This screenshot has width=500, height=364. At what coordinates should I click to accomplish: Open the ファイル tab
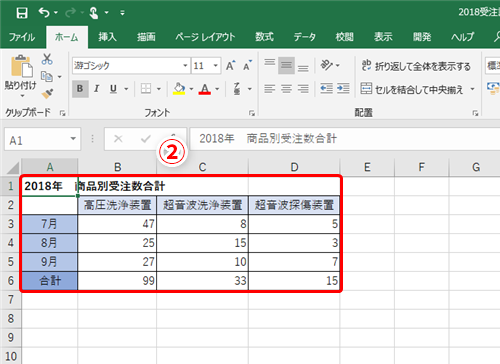coord(22,37)
